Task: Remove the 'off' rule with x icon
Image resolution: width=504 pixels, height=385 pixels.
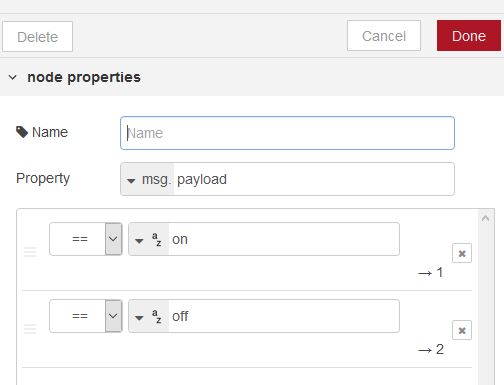Action: 462,330
